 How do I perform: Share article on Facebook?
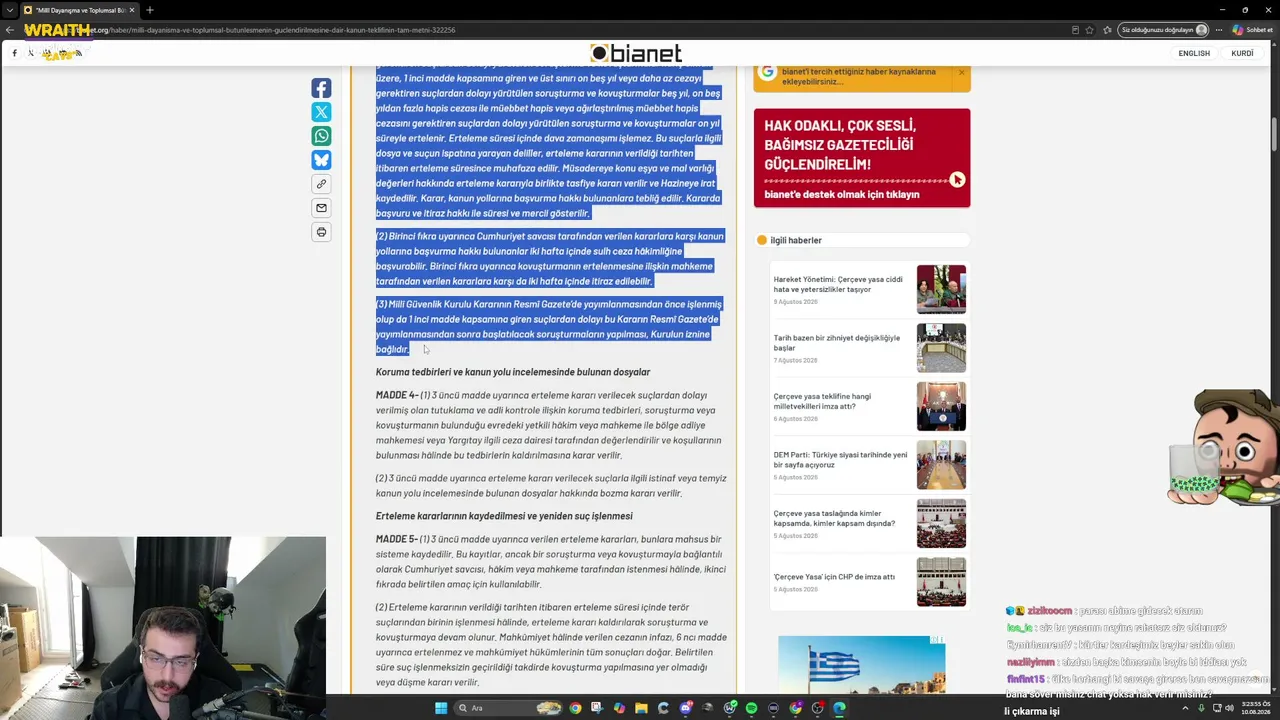(321, 88)
